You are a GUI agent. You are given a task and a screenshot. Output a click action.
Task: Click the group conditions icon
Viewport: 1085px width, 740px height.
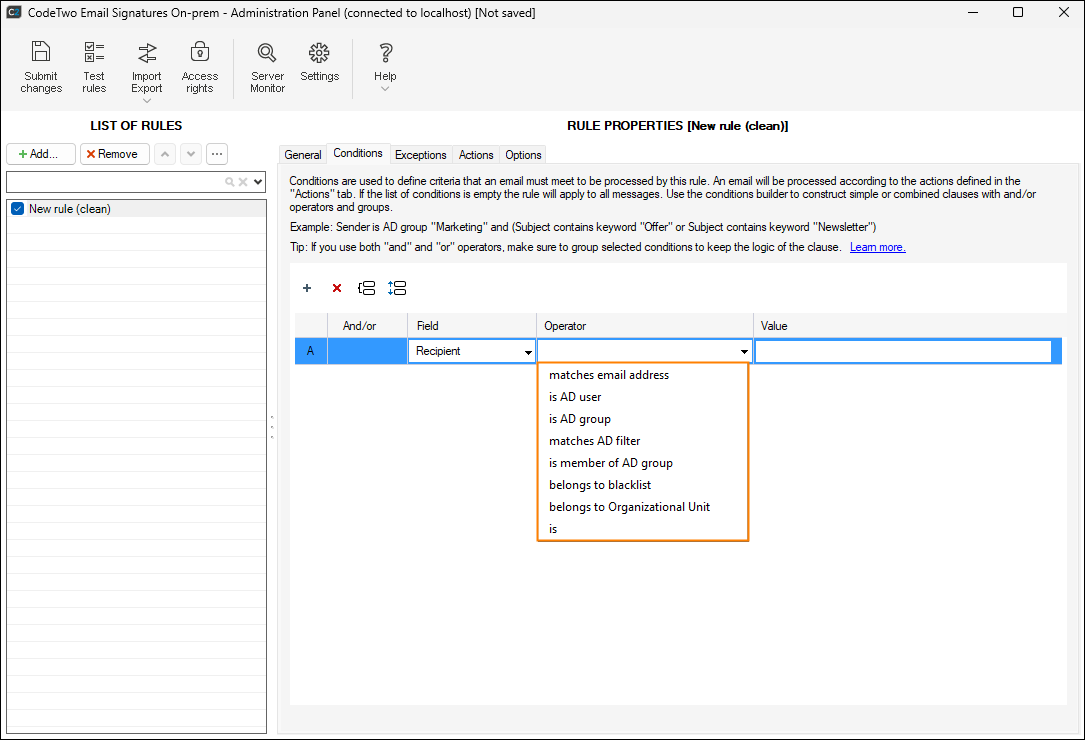pos(367,288)
